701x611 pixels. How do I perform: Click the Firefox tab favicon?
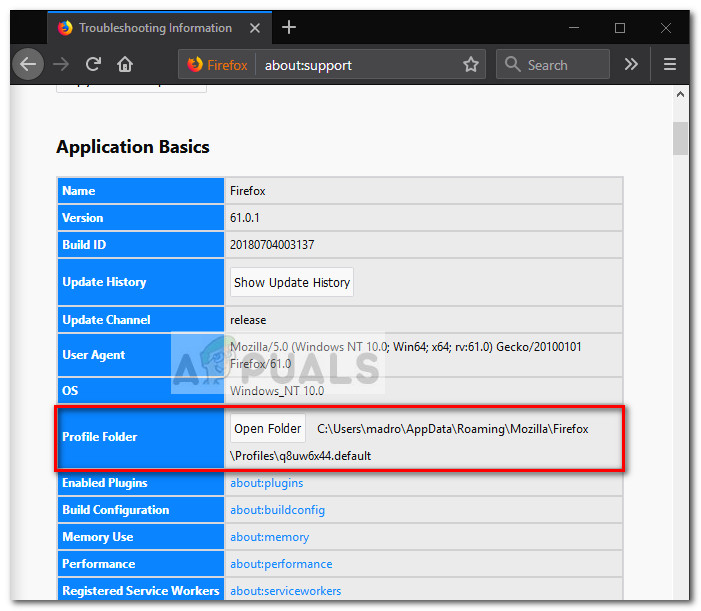tap(65, 28)
